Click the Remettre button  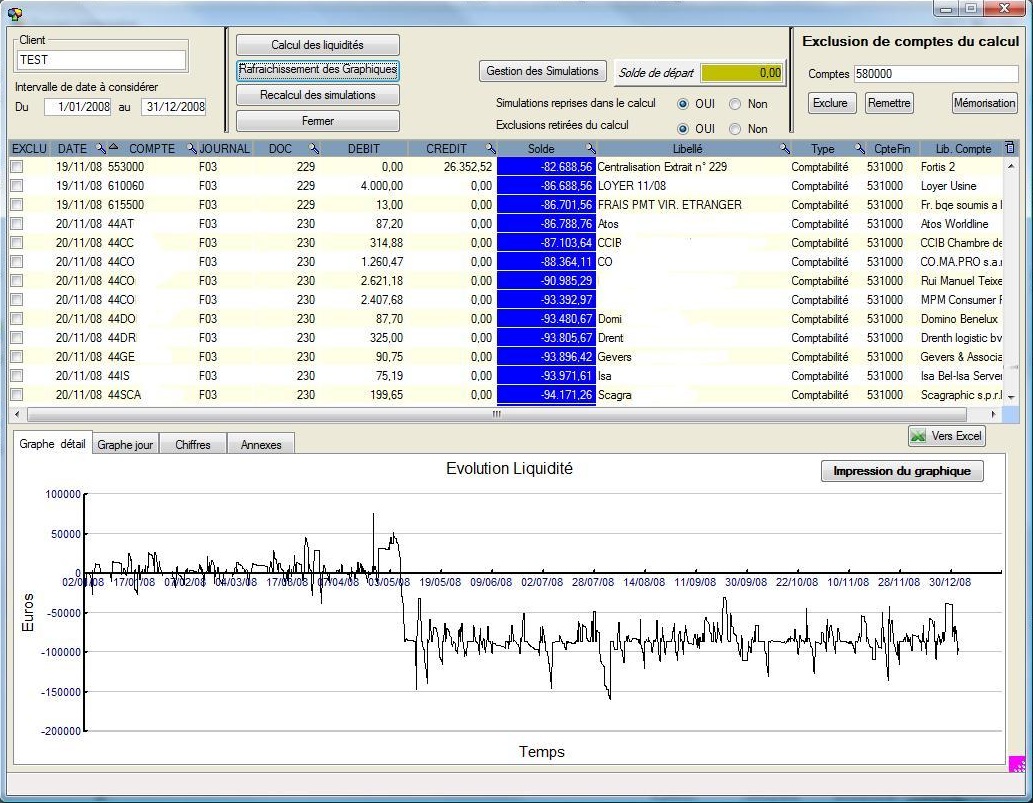889,103
